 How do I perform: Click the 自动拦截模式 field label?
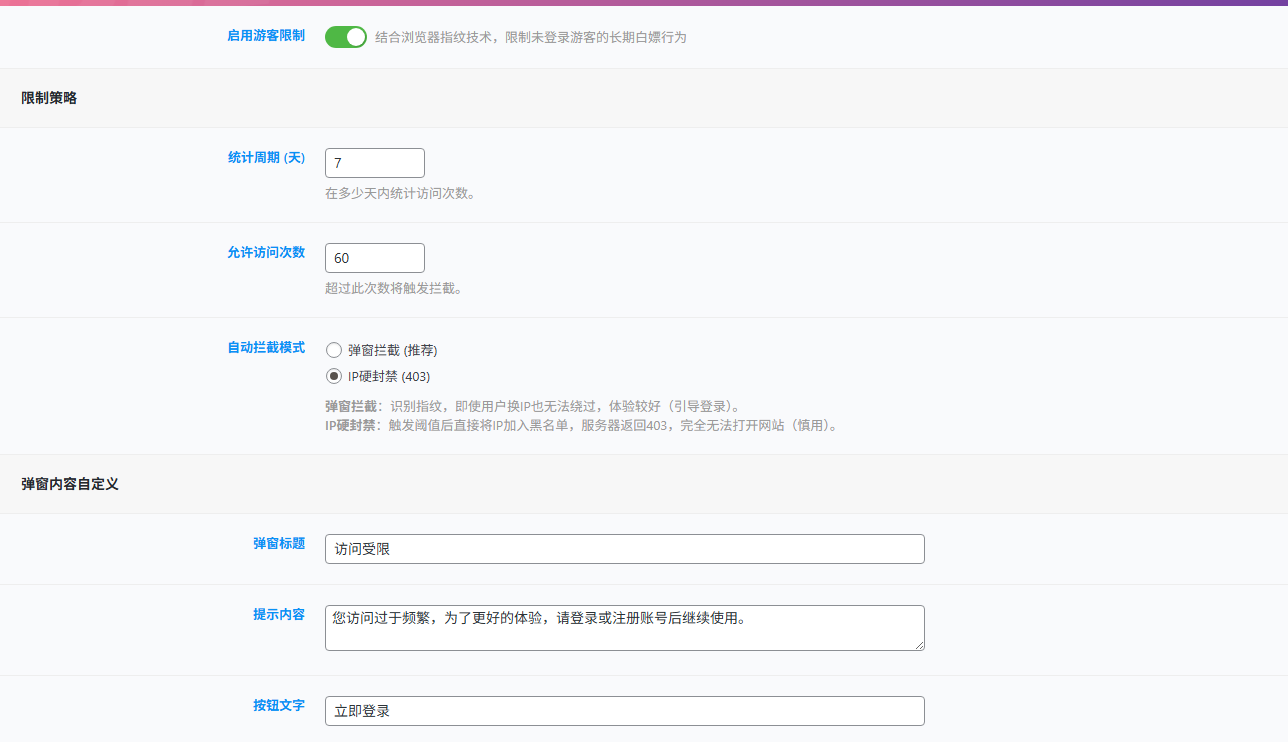[x=266, y=345]
